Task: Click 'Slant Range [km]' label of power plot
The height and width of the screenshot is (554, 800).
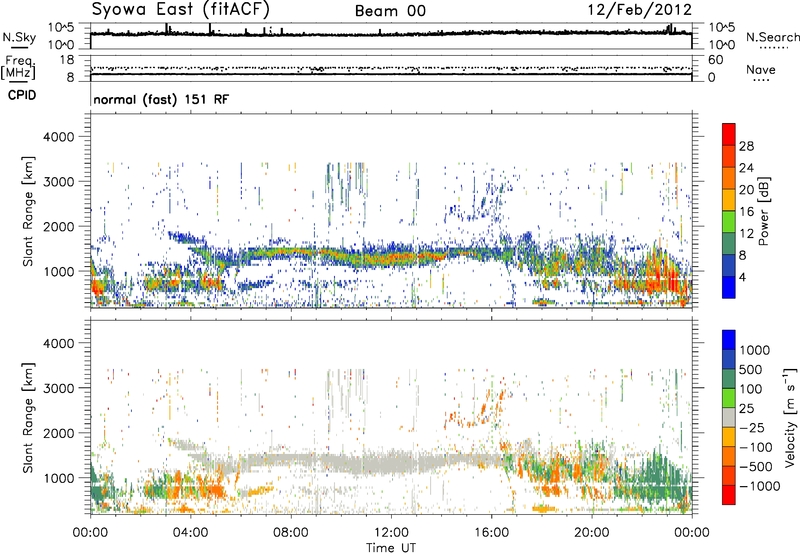Action: coord(28,211)
